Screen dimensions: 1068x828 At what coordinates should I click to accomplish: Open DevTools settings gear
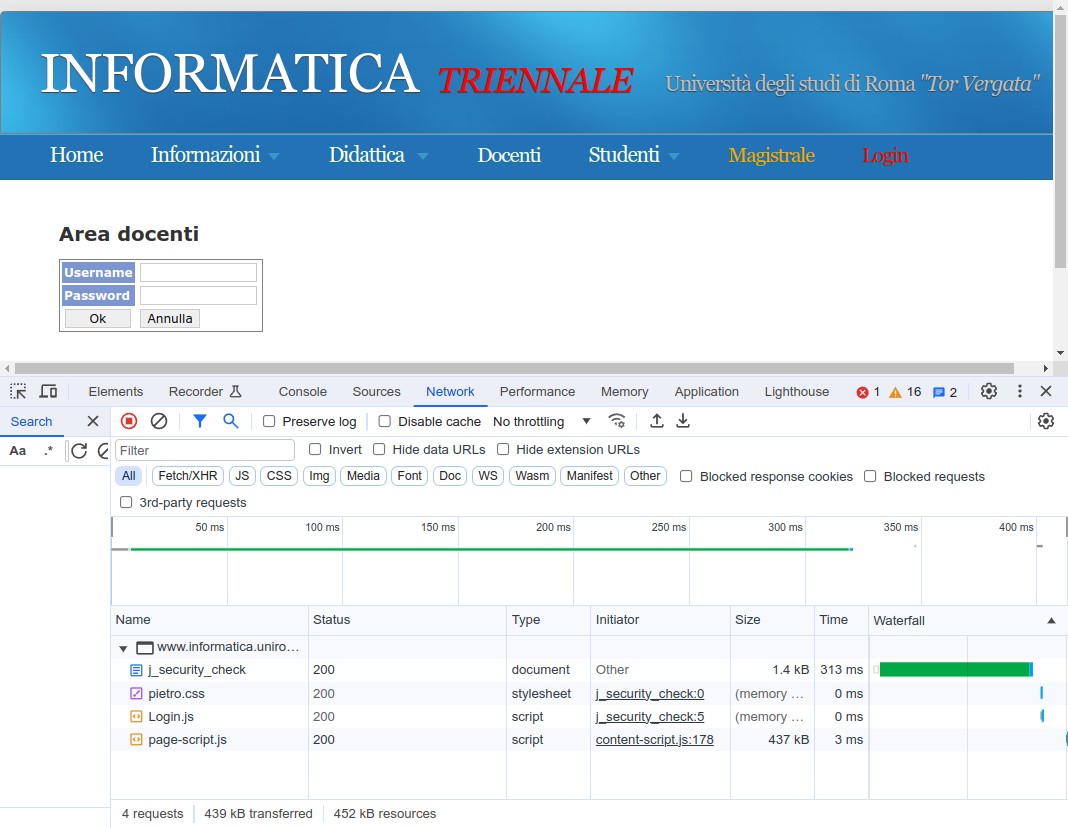(x=989, y=392)
